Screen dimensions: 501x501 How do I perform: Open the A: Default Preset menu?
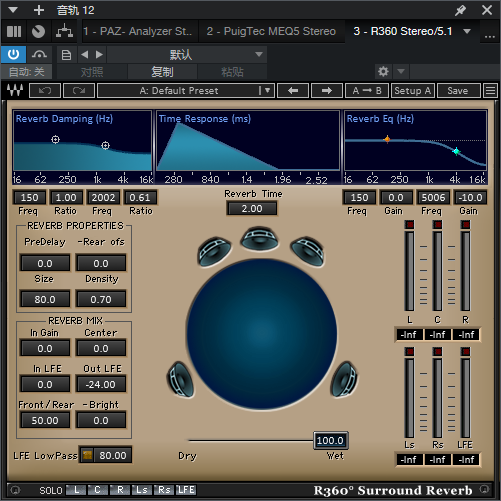(x=186, y=90)
